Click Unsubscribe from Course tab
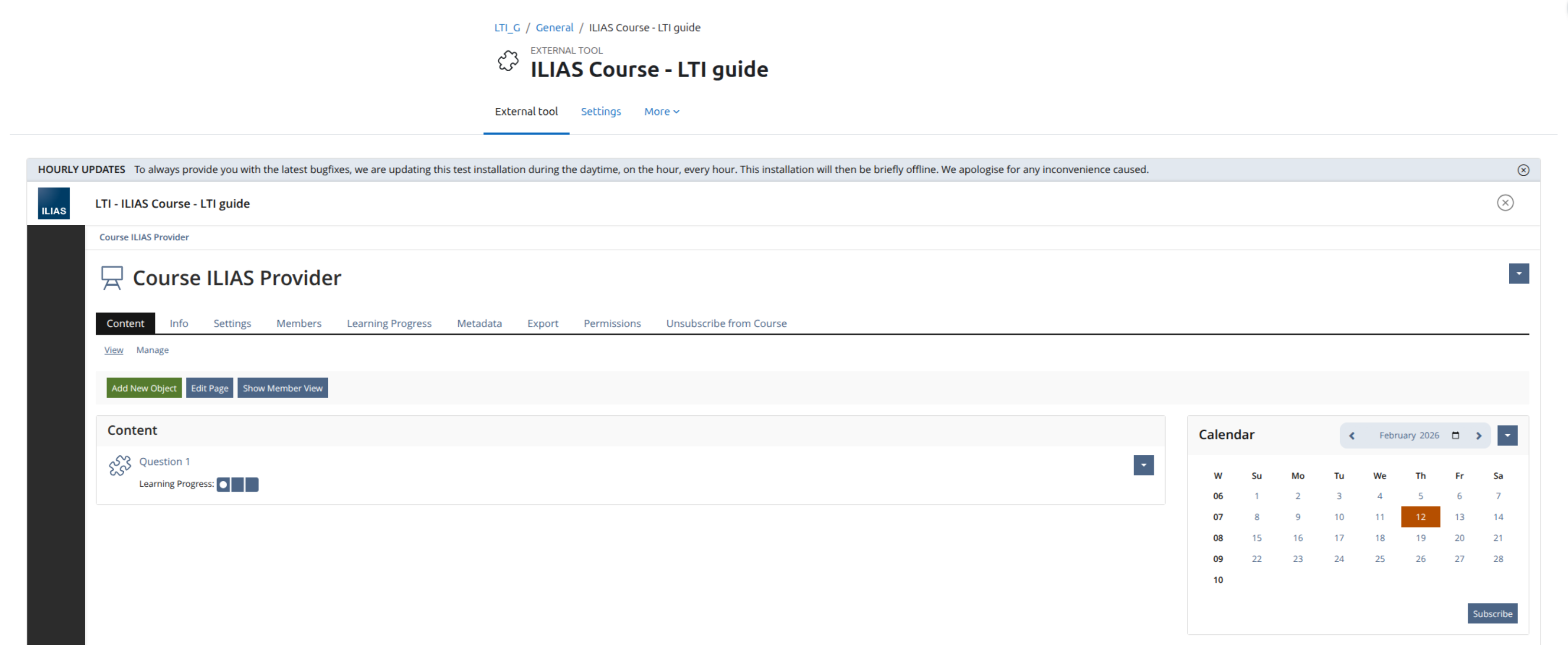 pyautogui.click(x=727, y=324)
